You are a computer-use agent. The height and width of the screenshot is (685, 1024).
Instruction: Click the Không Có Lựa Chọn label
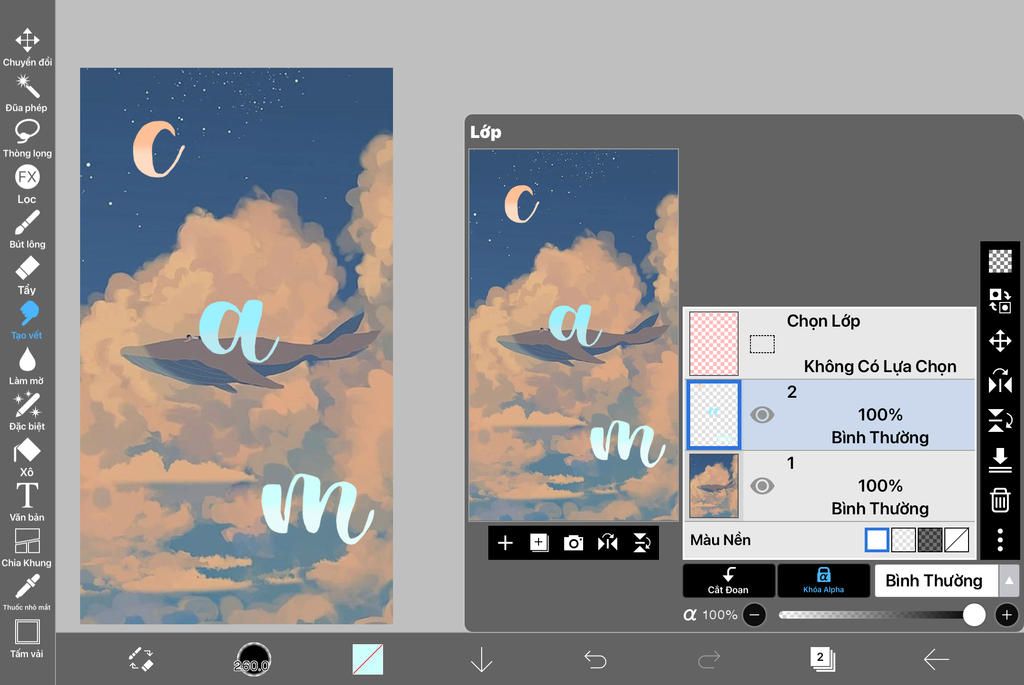880,366
